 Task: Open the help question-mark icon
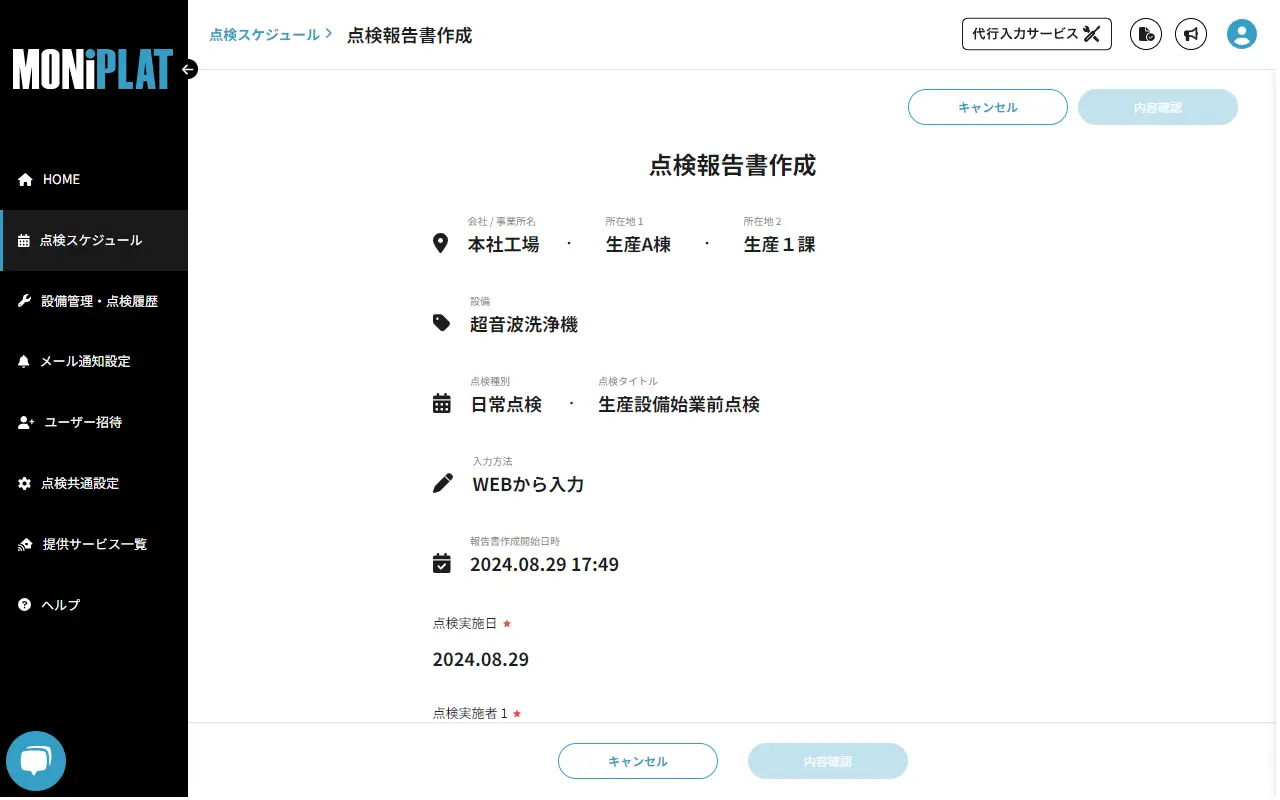[x=23, y=604]
